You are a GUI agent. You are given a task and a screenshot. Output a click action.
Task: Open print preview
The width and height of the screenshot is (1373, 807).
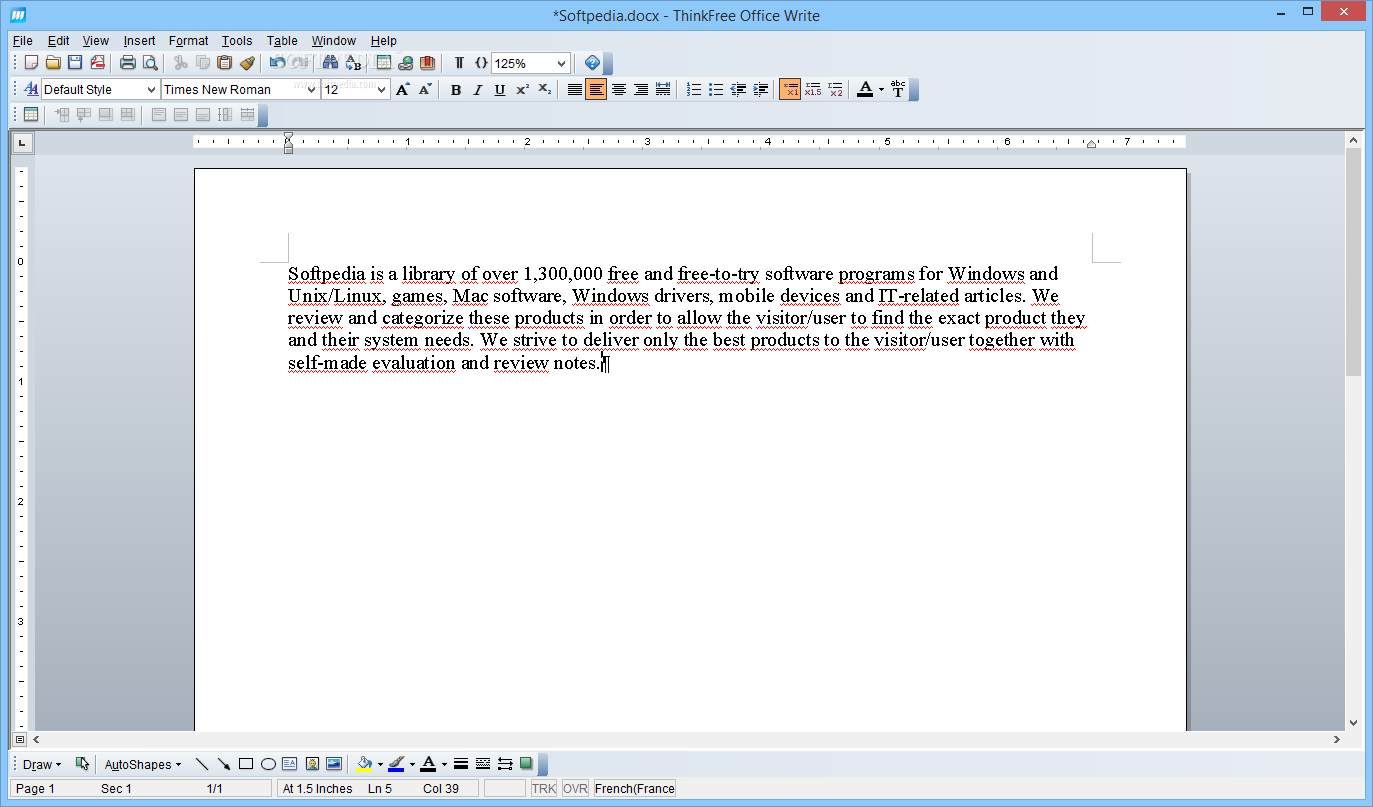click(x=150, y=63)
